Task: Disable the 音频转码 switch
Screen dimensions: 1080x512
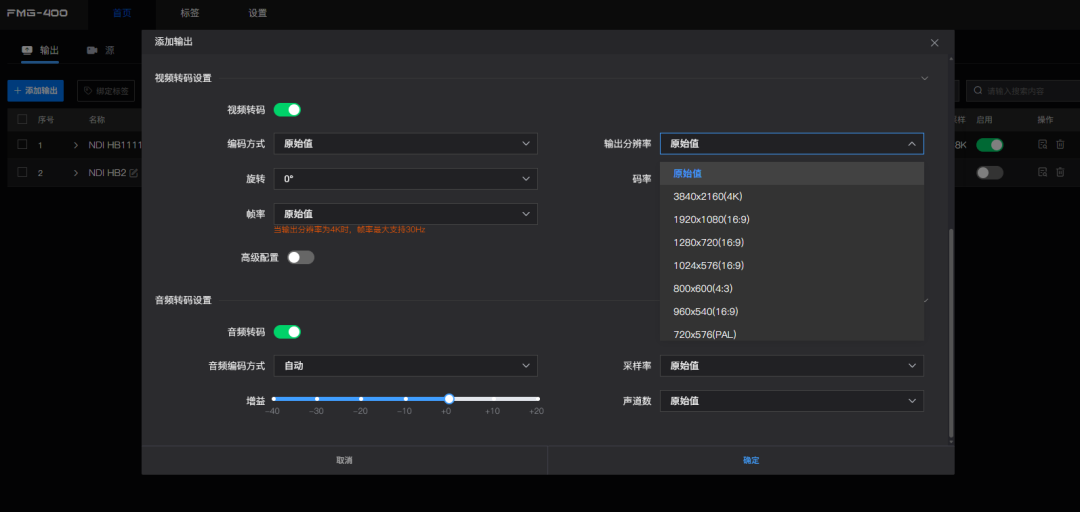Action: point(287,332)
